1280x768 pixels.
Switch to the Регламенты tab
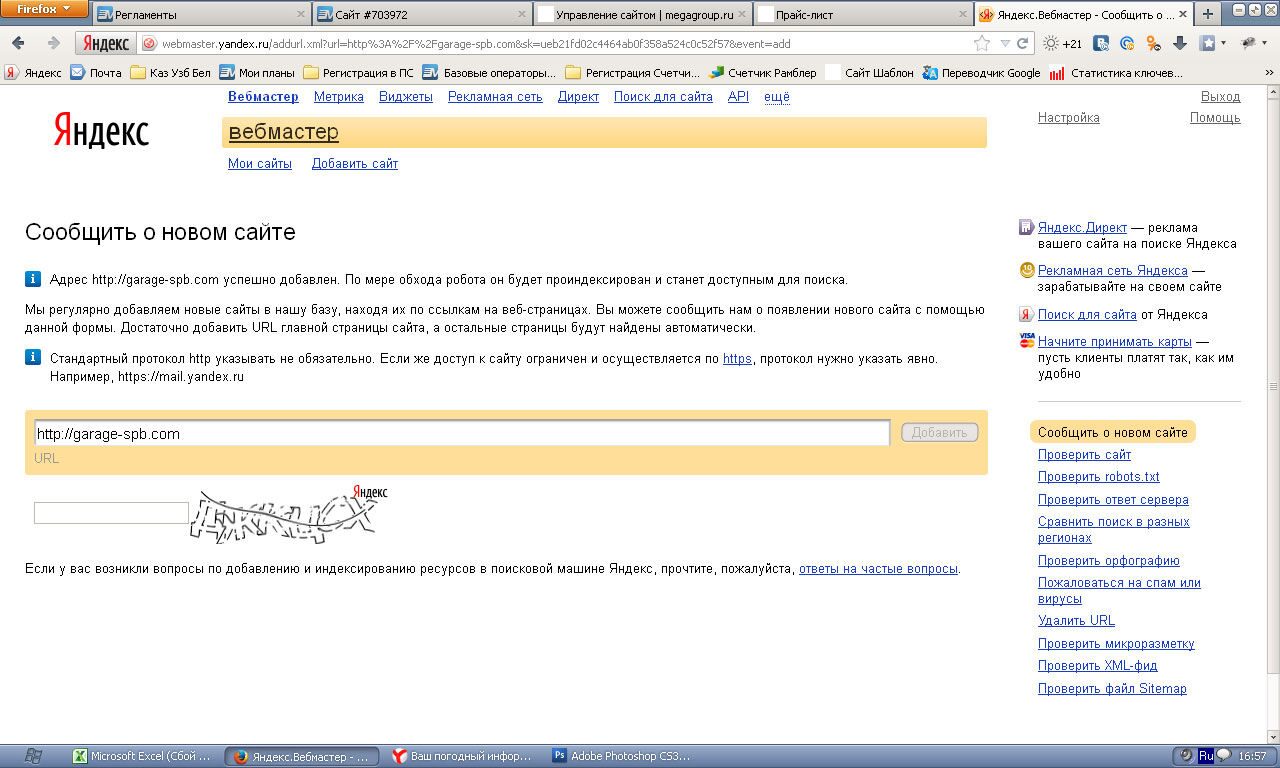pos(201,14)
